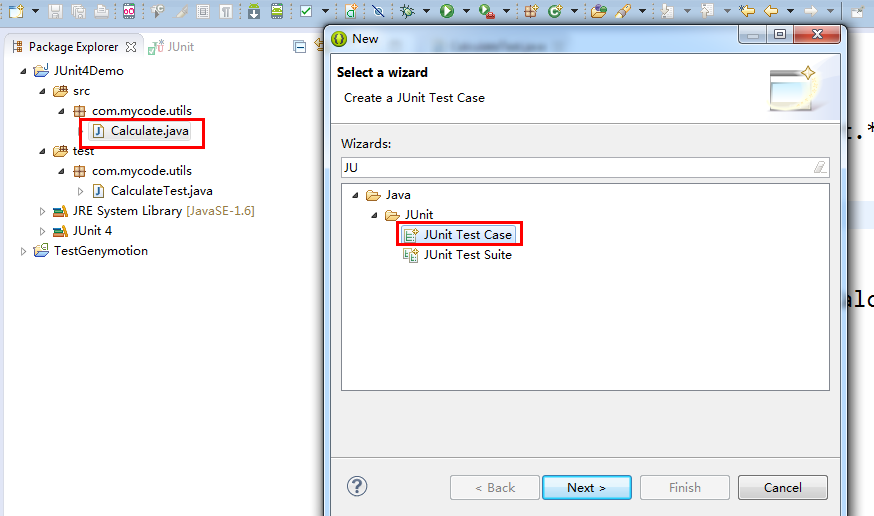Expand the CalculateTest.java node
The height and width of the screenshot is (516, 874).
coord(80,191)
